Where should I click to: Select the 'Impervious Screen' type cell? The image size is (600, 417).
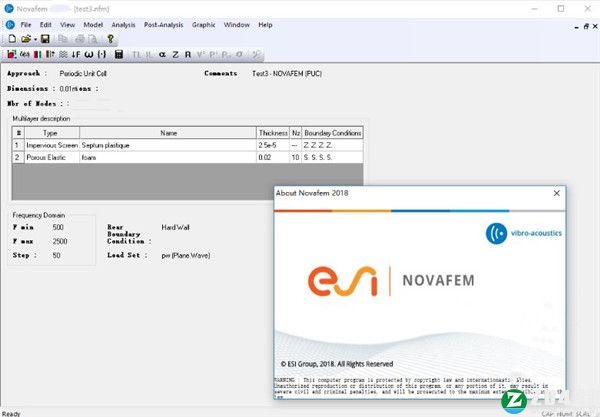pyautogui.click(x=52, y=145)
